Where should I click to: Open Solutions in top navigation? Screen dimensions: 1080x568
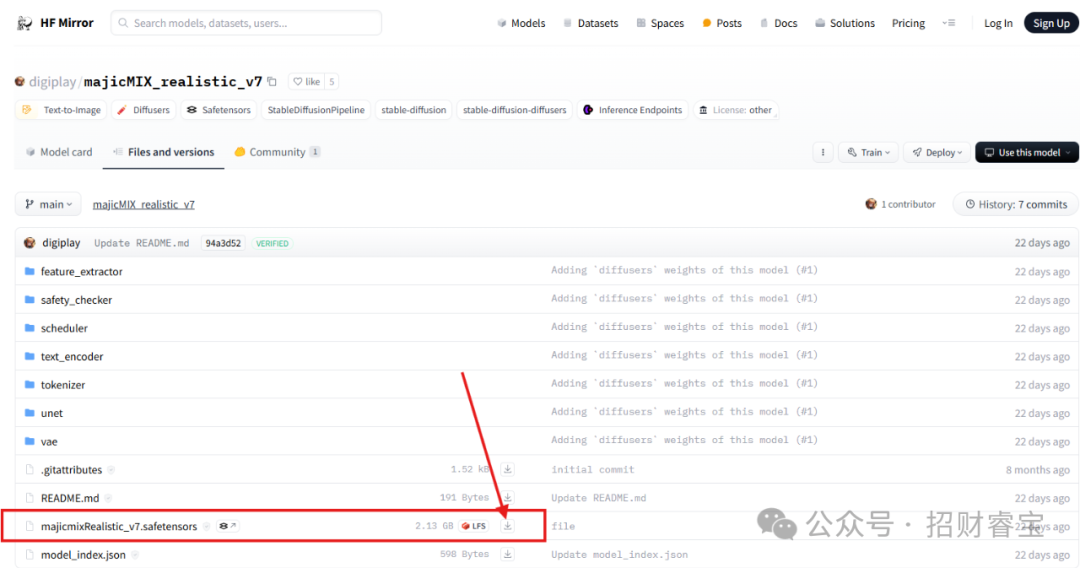(844, 23)
